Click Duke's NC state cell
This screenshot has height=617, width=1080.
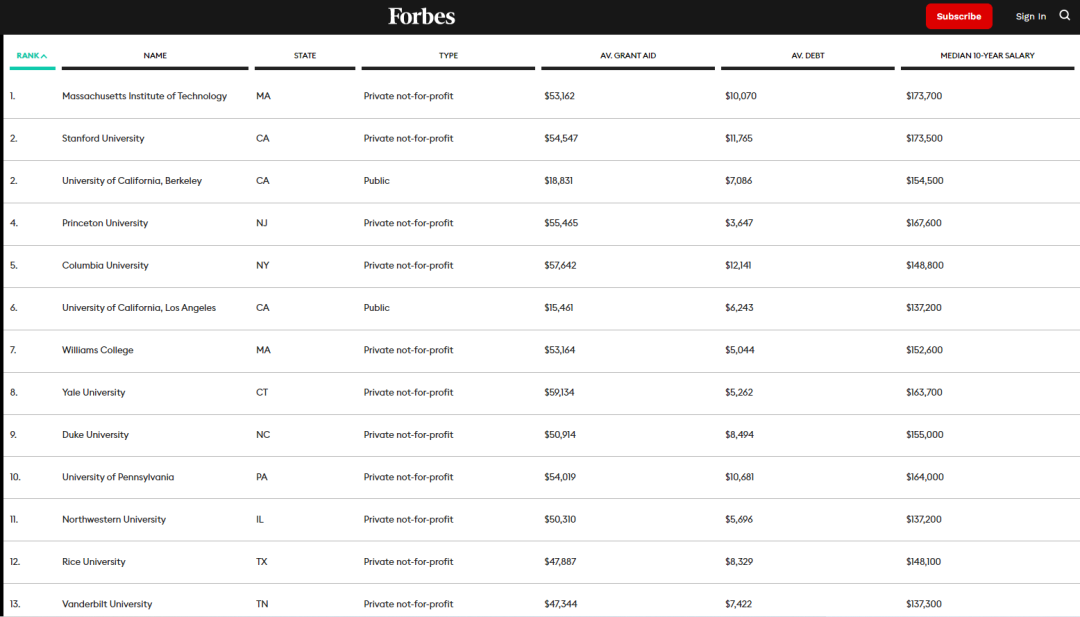click(263, 435)
